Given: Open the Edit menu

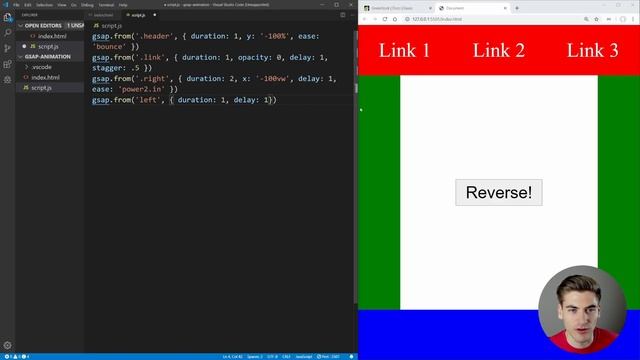Looking at the screenshot, I should [x=28, y=5].
